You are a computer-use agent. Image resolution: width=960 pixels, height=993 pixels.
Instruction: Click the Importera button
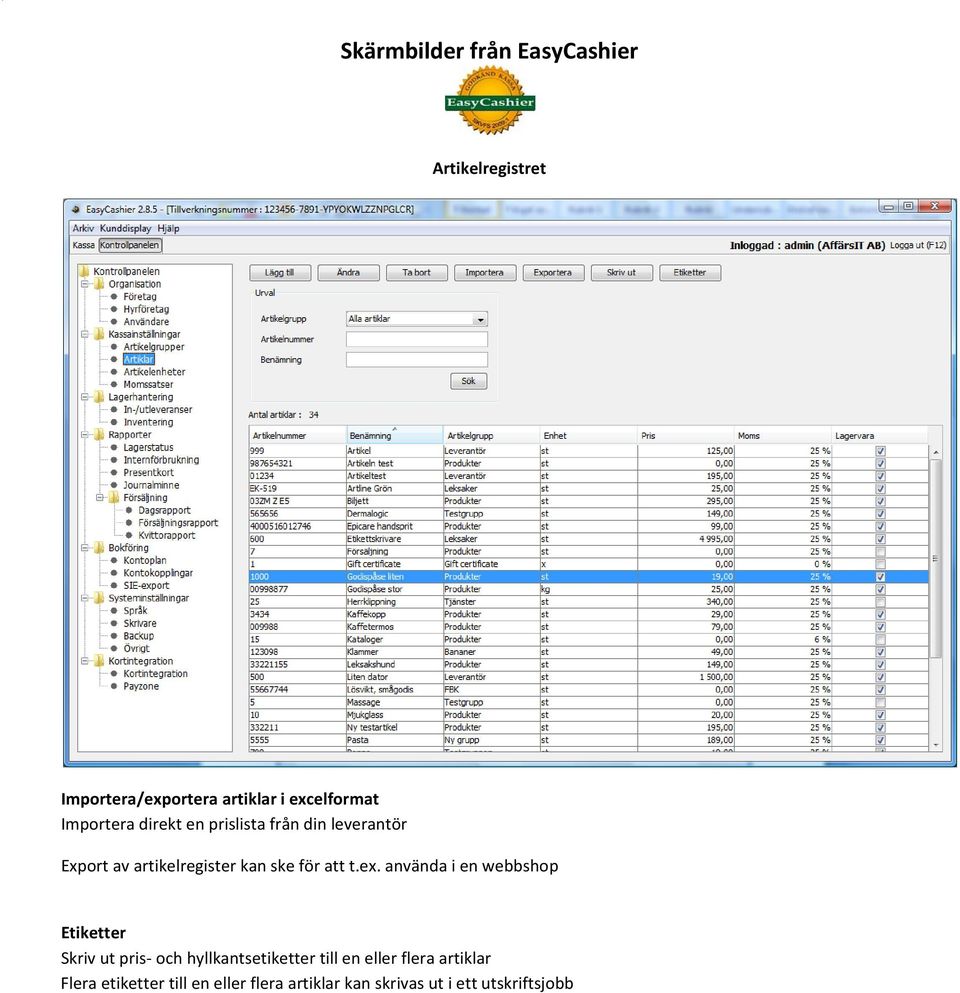[484, 273]
